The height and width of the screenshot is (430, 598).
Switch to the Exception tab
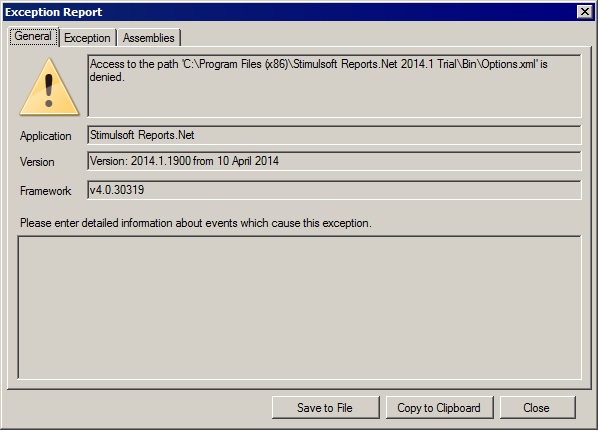[x=87, y=38]
